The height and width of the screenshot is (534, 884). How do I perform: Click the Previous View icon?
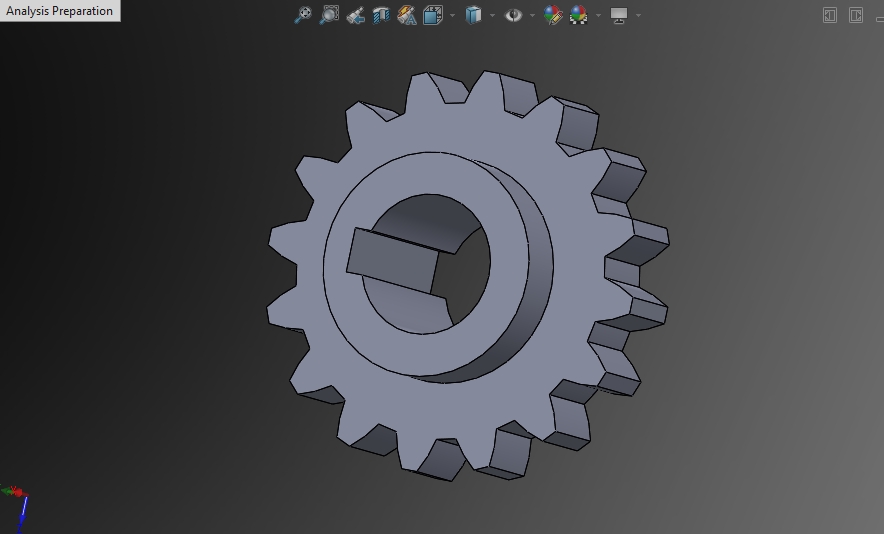355,15
